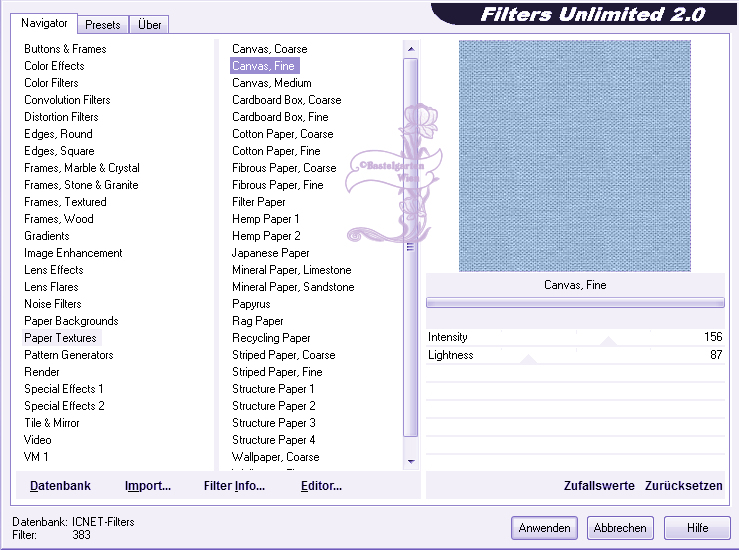Select Frames, Textured category
739x550 pixels.
coord(65,202)
